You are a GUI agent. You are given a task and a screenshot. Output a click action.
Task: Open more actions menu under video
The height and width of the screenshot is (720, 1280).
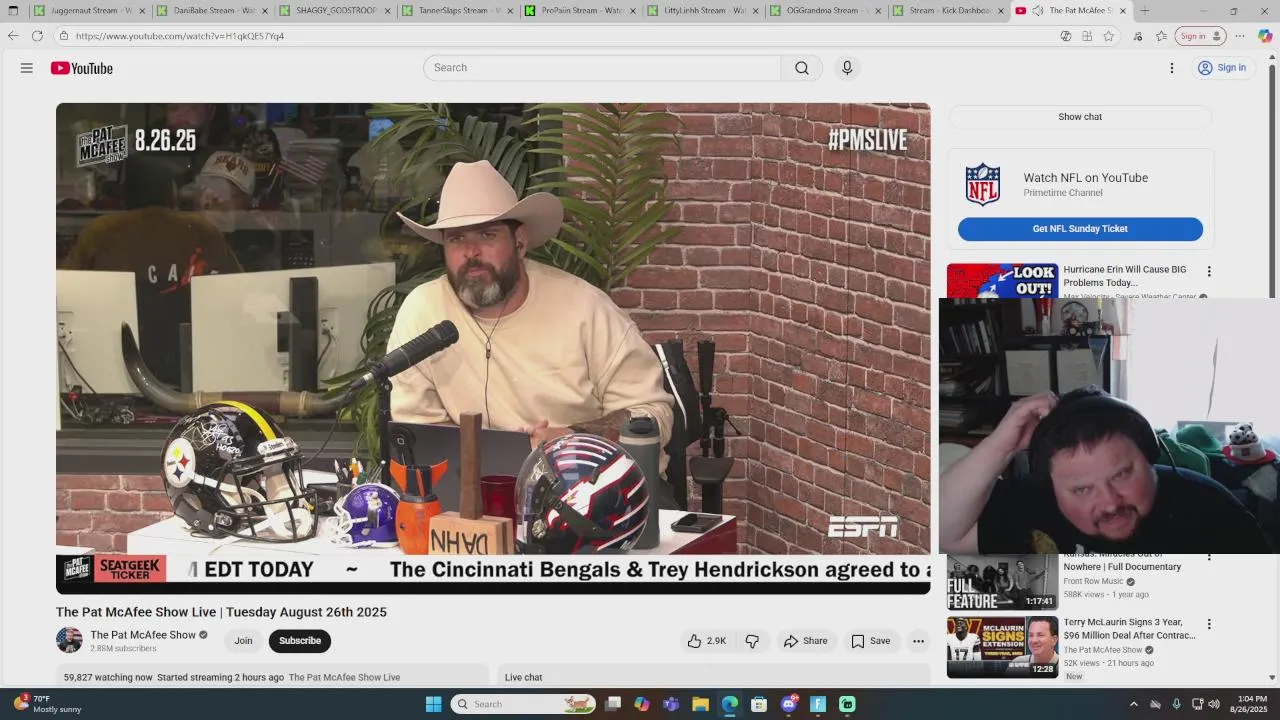click(918, 641)
